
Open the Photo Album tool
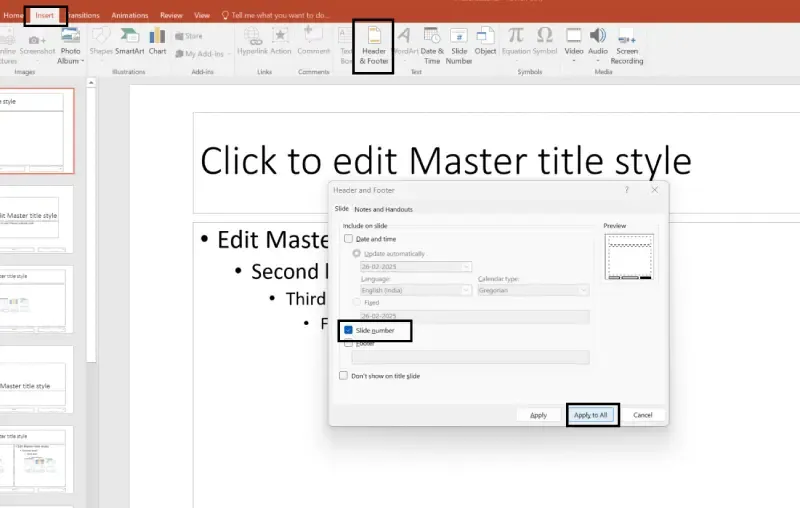(70, 46)
